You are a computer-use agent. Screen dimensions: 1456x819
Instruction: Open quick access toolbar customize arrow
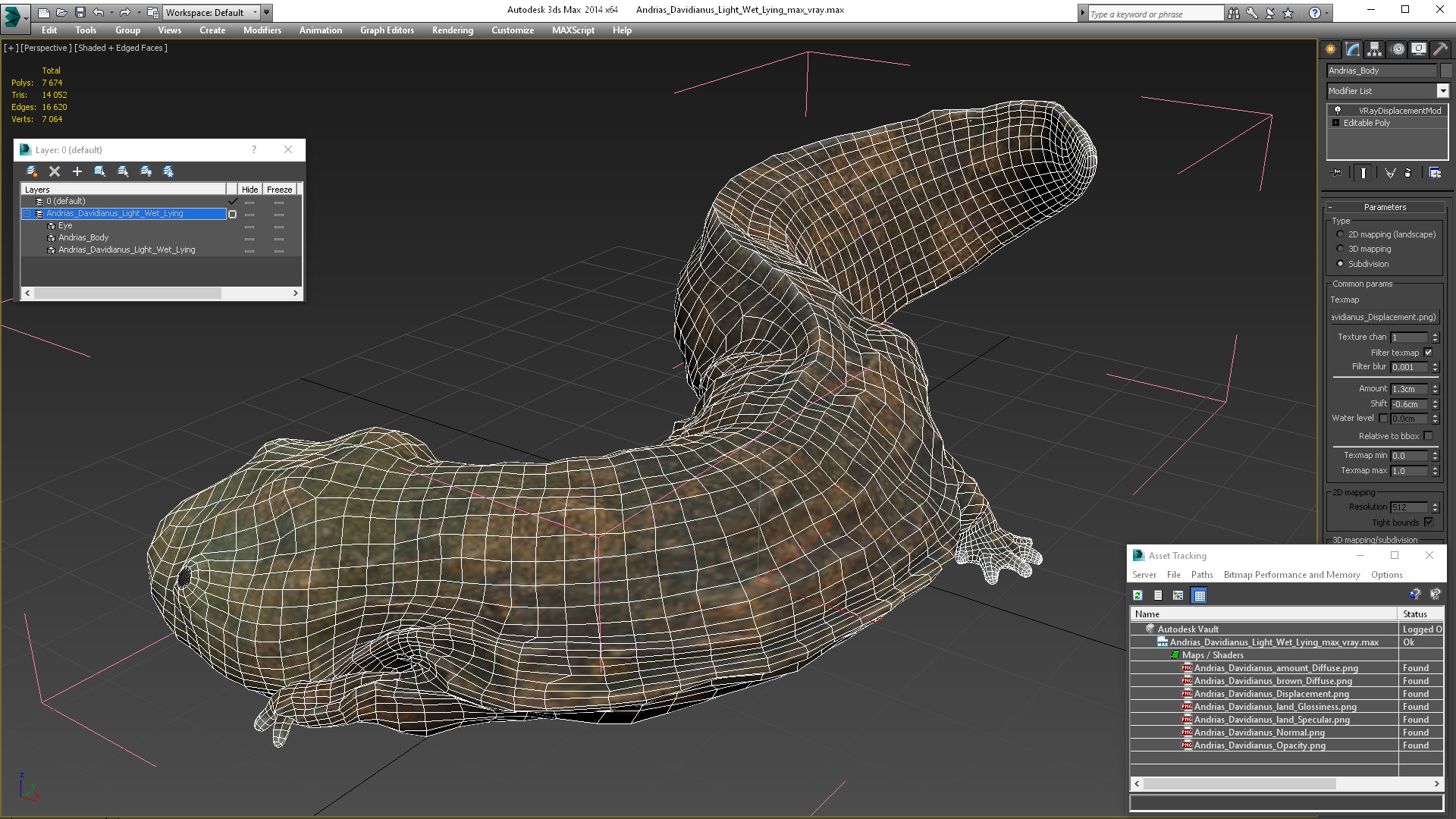(267, 12)
